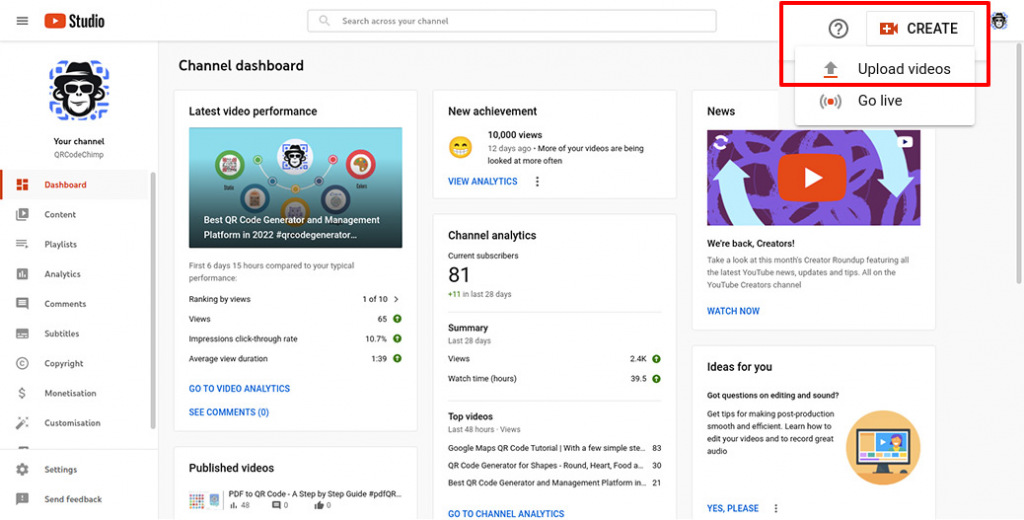Open the Content menu label
This screenshot has height=520, width=1024.
[x=60, y=214]
